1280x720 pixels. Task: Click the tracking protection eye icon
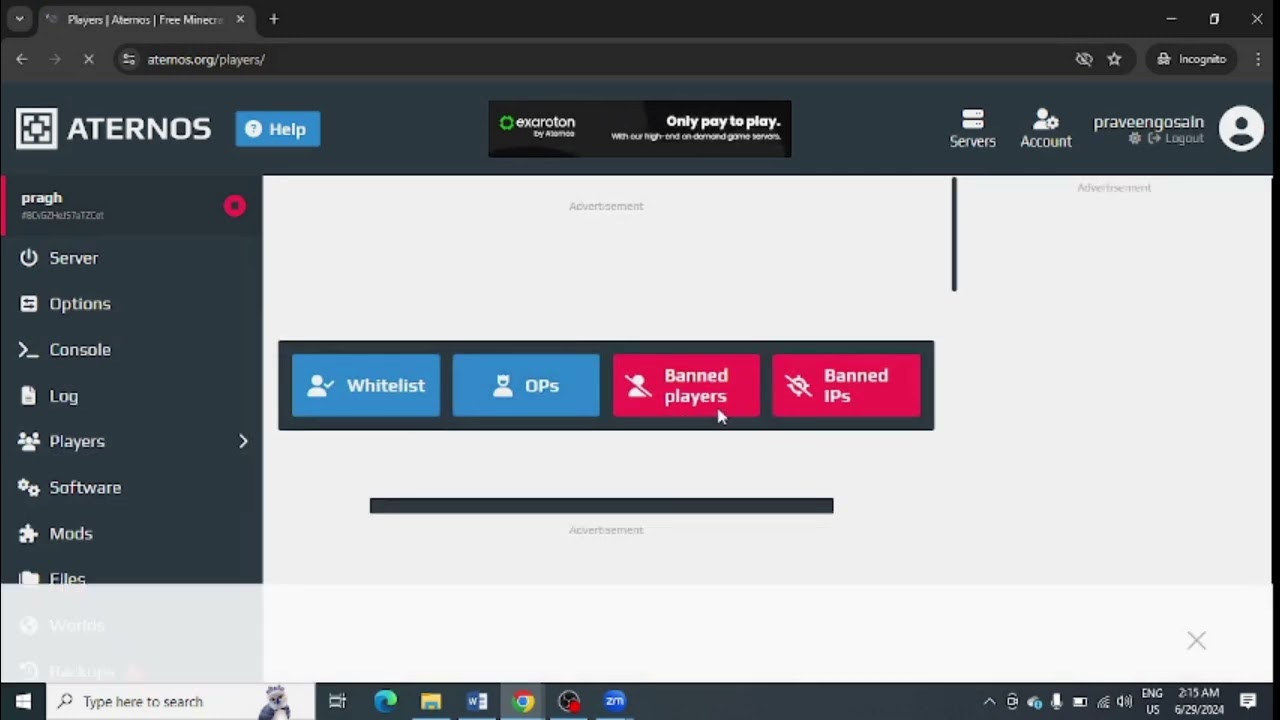pyautogui.click(x=1084, y=59)
